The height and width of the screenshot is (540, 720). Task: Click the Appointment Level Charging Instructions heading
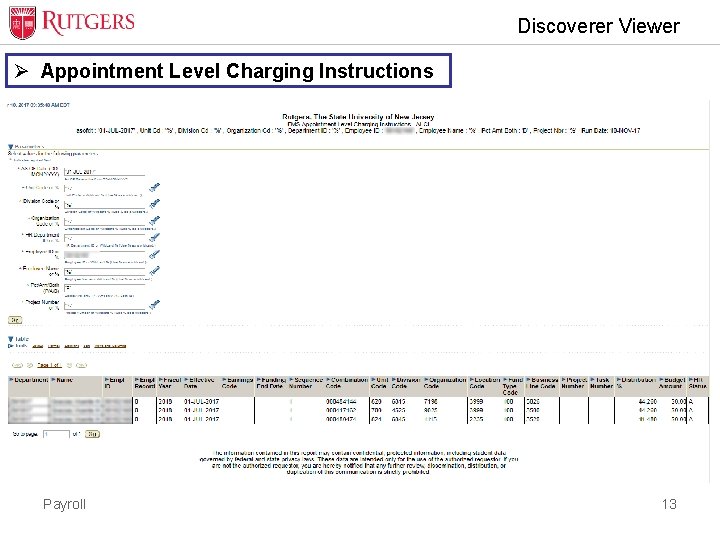(x=237, y=71)
